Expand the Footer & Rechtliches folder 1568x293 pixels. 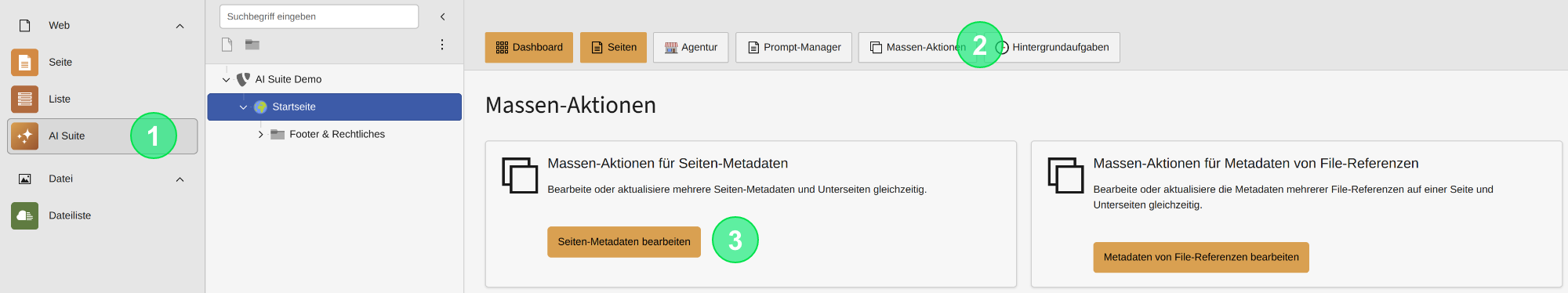260,135
